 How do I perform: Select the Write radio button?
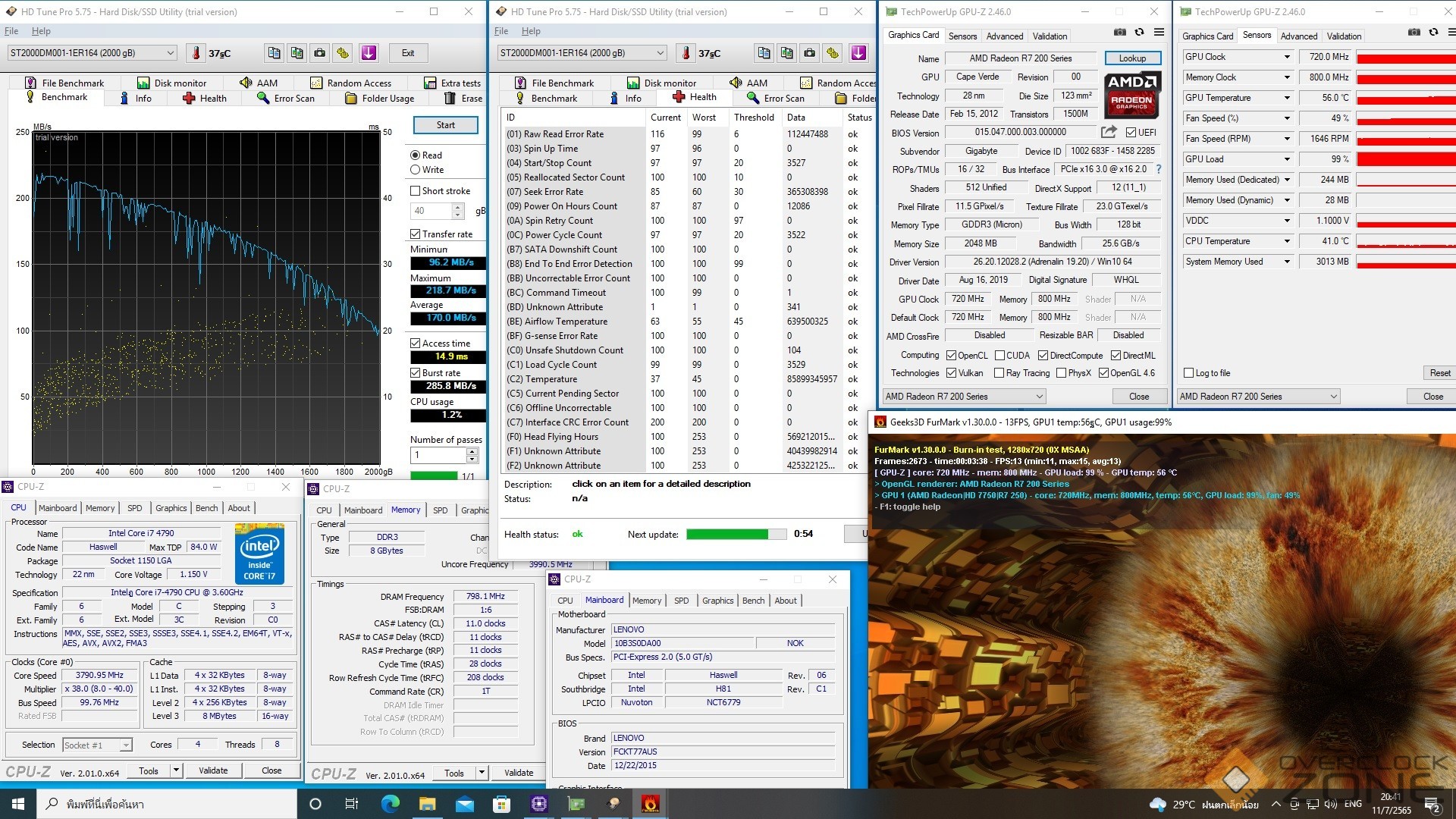[x=416, y=170]
